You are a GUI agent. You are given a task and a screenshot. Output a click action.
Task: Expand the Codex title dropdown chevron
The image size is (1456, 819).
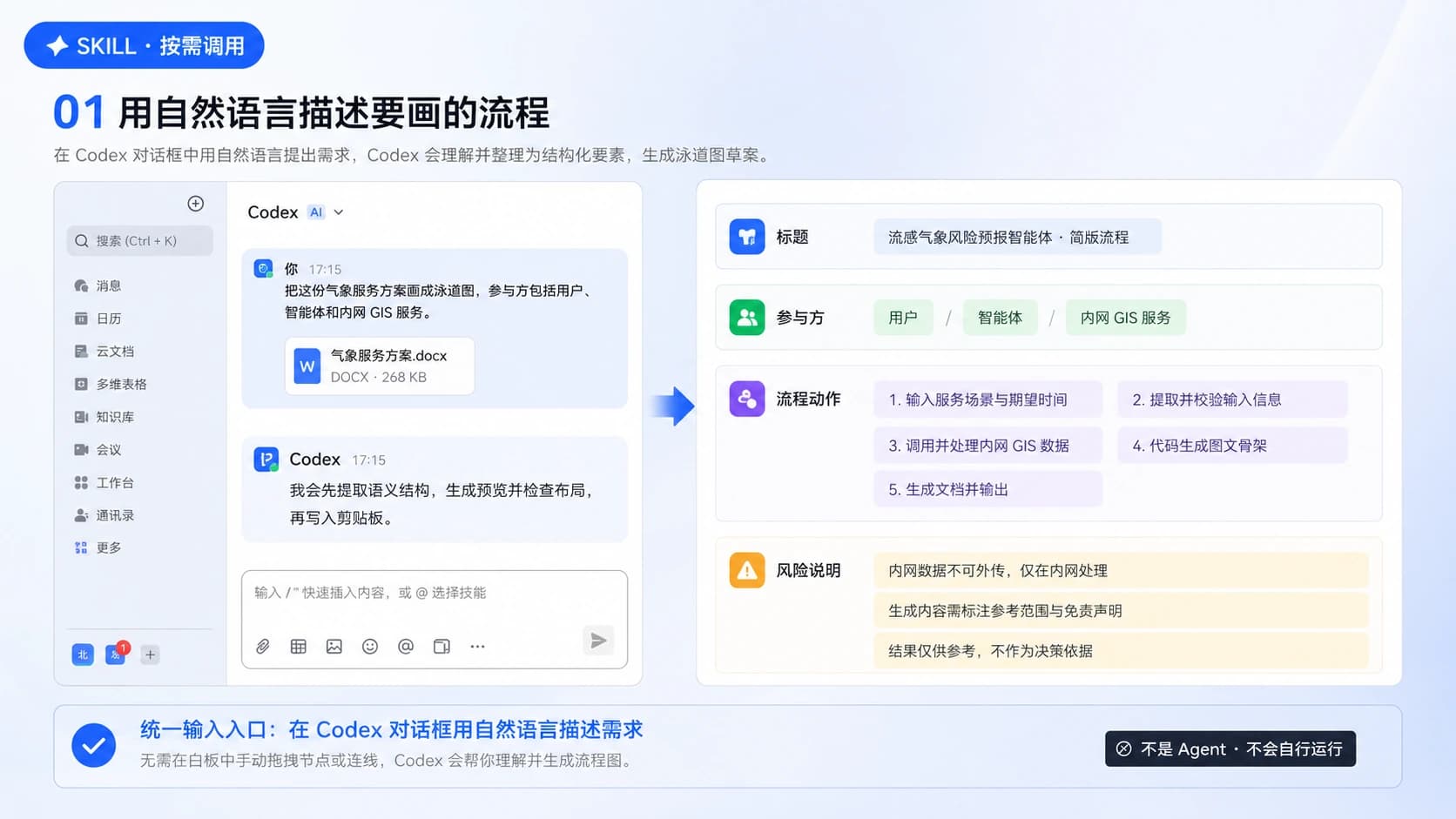point(339,212)
